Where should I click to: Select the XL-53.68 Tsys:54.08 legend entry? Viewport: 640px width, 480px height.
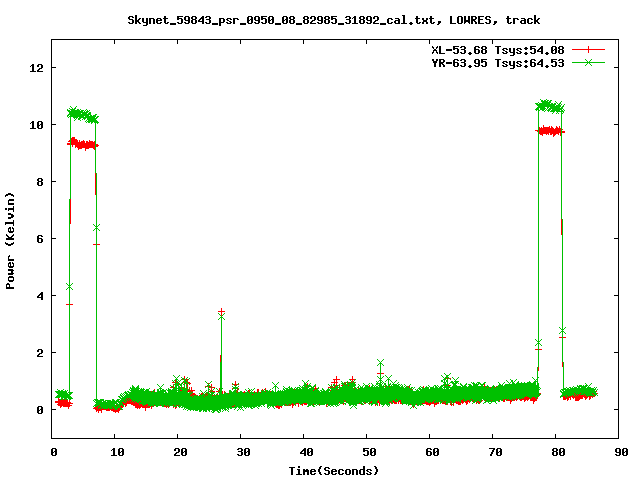498,50
